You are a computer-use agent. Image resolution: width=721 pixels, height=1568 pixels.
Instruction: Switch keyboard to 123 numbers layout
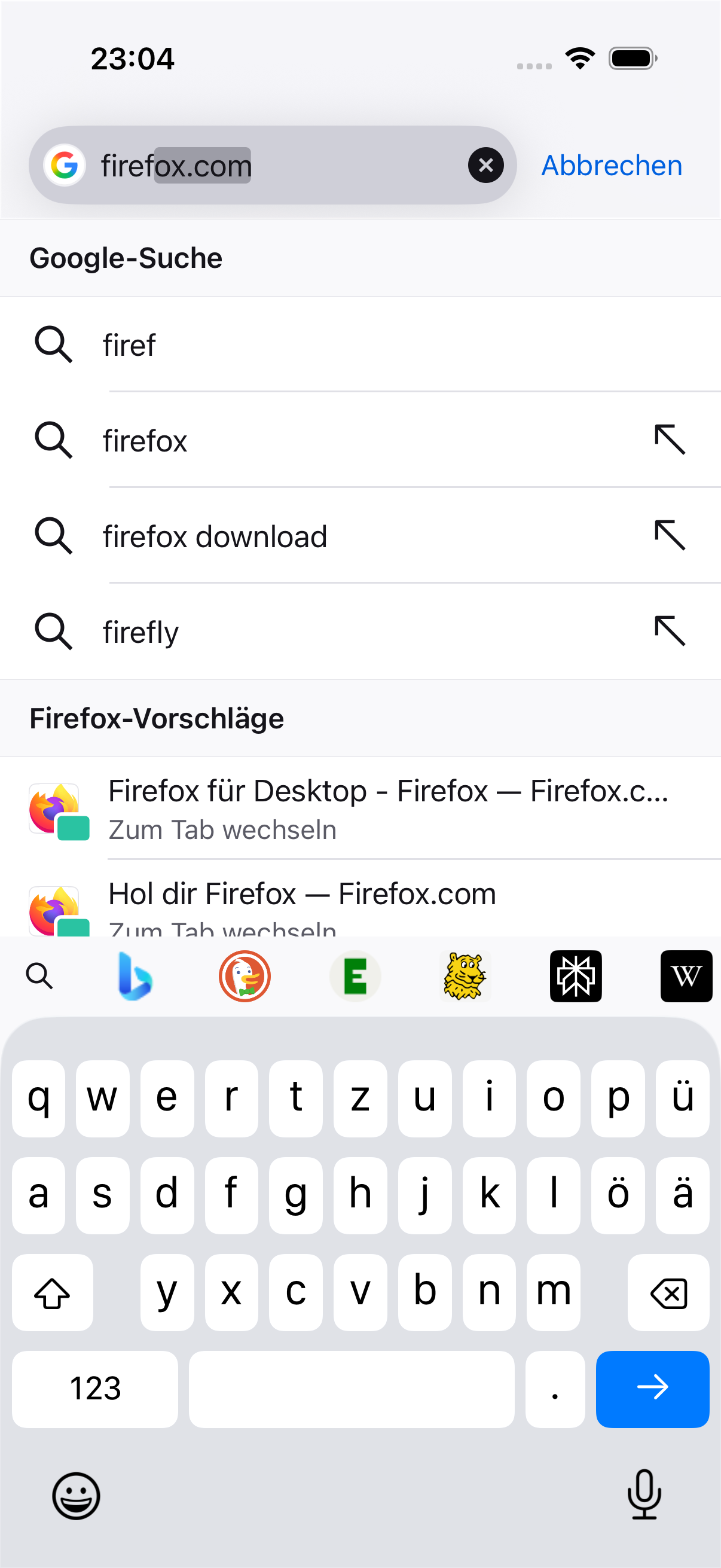(95, 1389)
